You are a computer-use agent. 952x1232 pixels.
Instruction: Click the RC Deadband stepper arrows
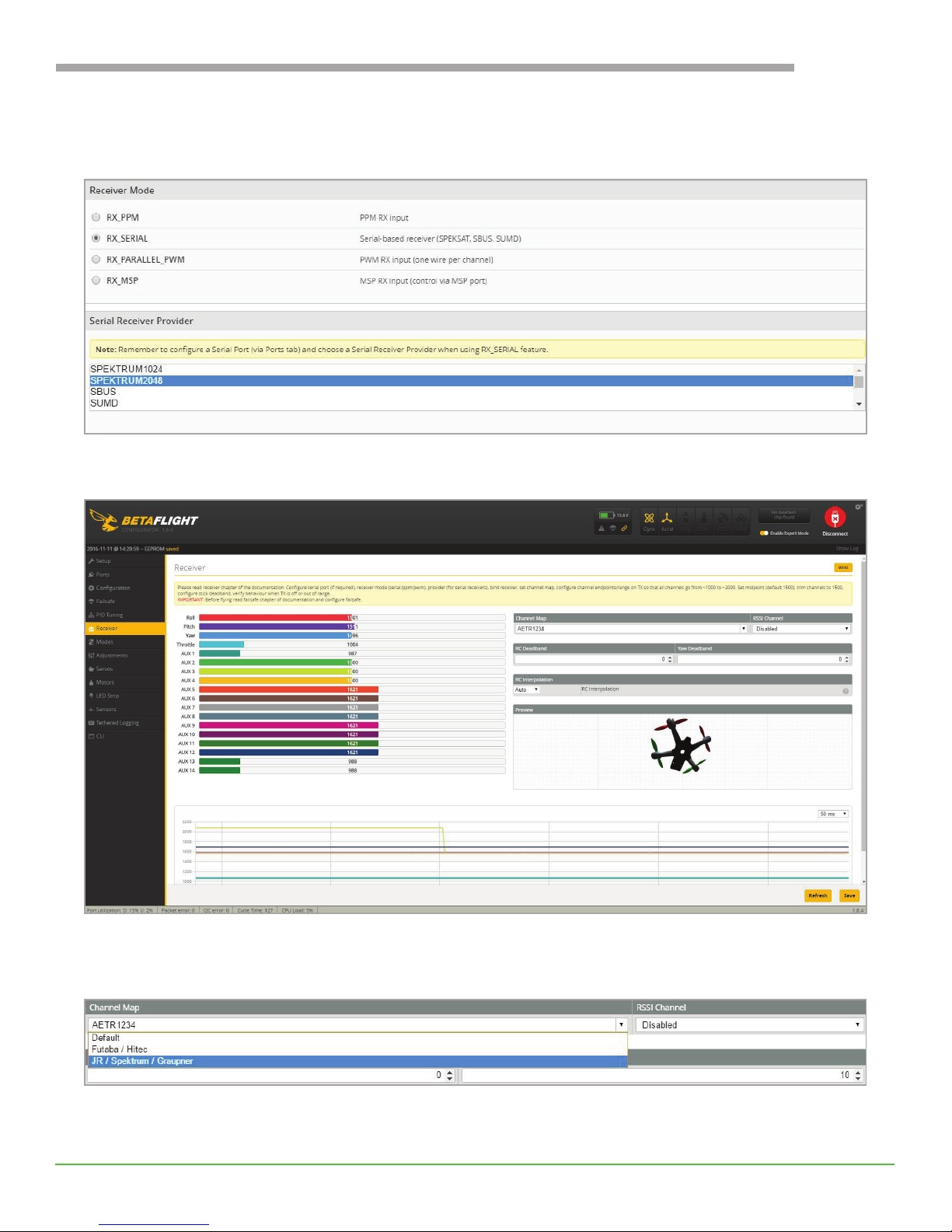point(670,659)
